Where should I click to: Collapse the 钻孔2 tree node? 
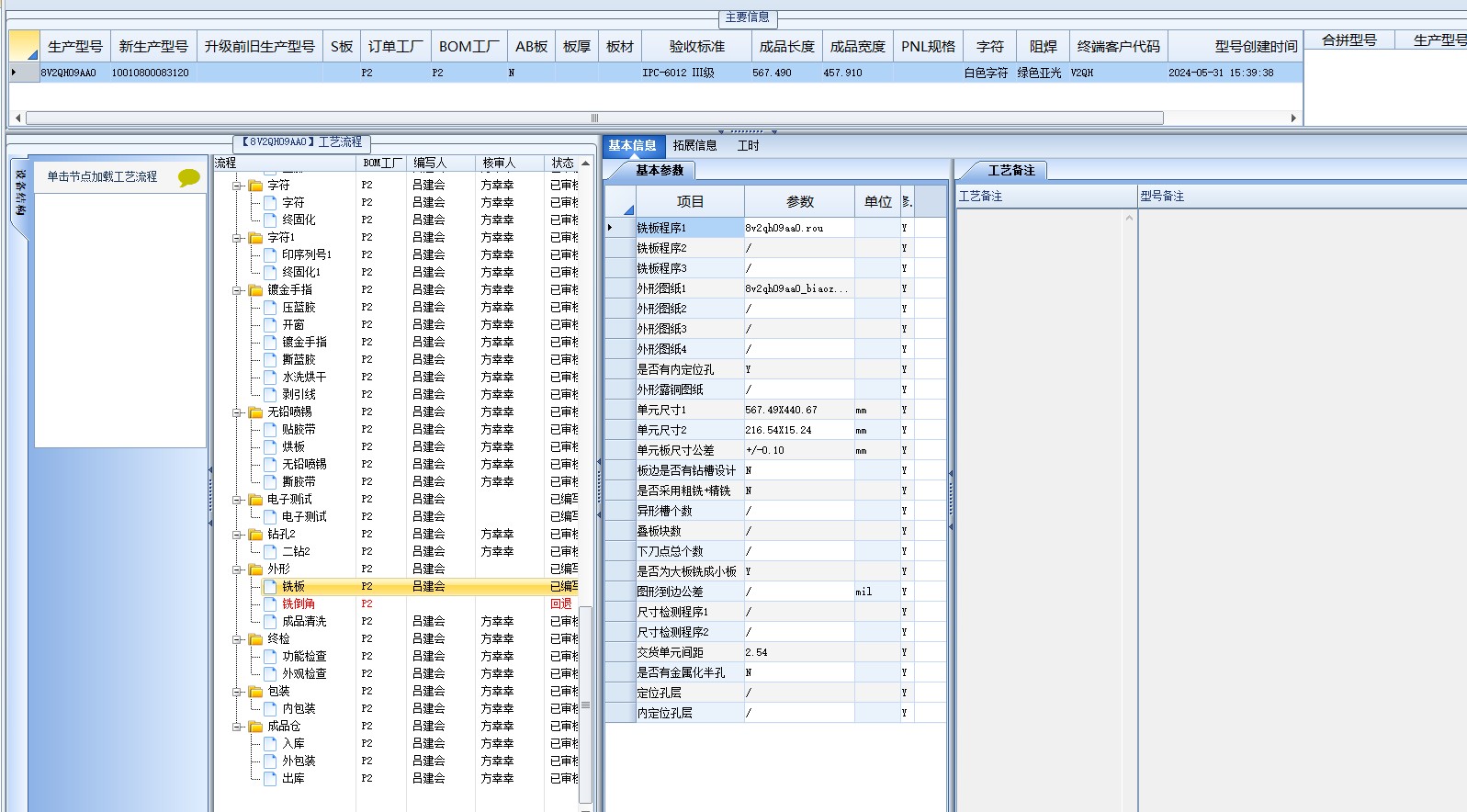[x=238, y=535]
